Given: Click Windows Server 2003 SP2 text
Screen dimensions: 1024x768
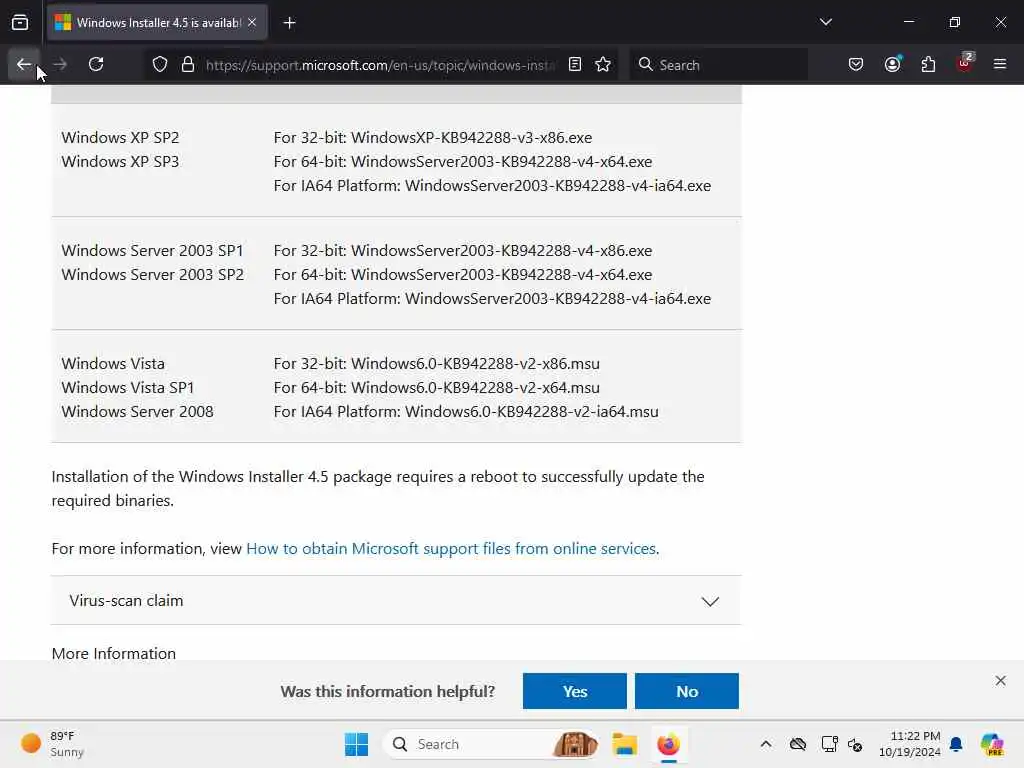Looking at the screenshot, I should click(x=153, y=275).
